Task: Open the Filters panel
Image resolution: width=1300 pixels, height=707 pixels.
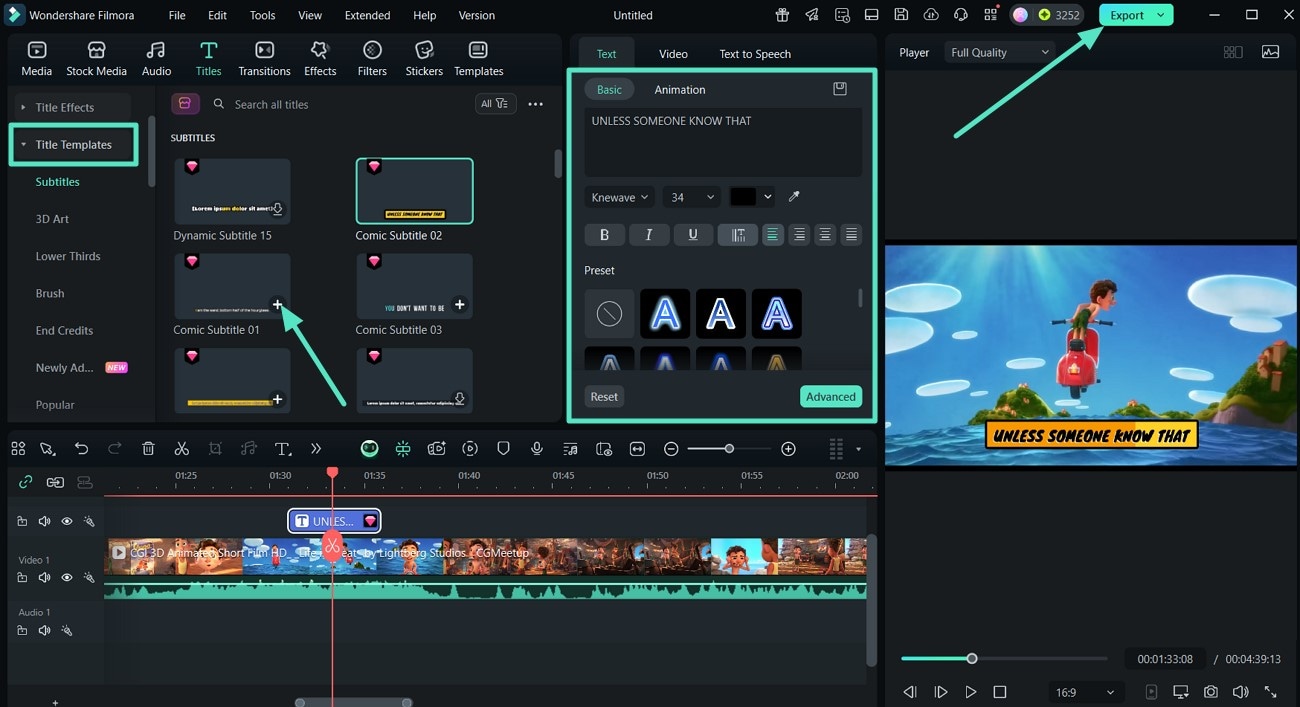Action: coord(372,59)
